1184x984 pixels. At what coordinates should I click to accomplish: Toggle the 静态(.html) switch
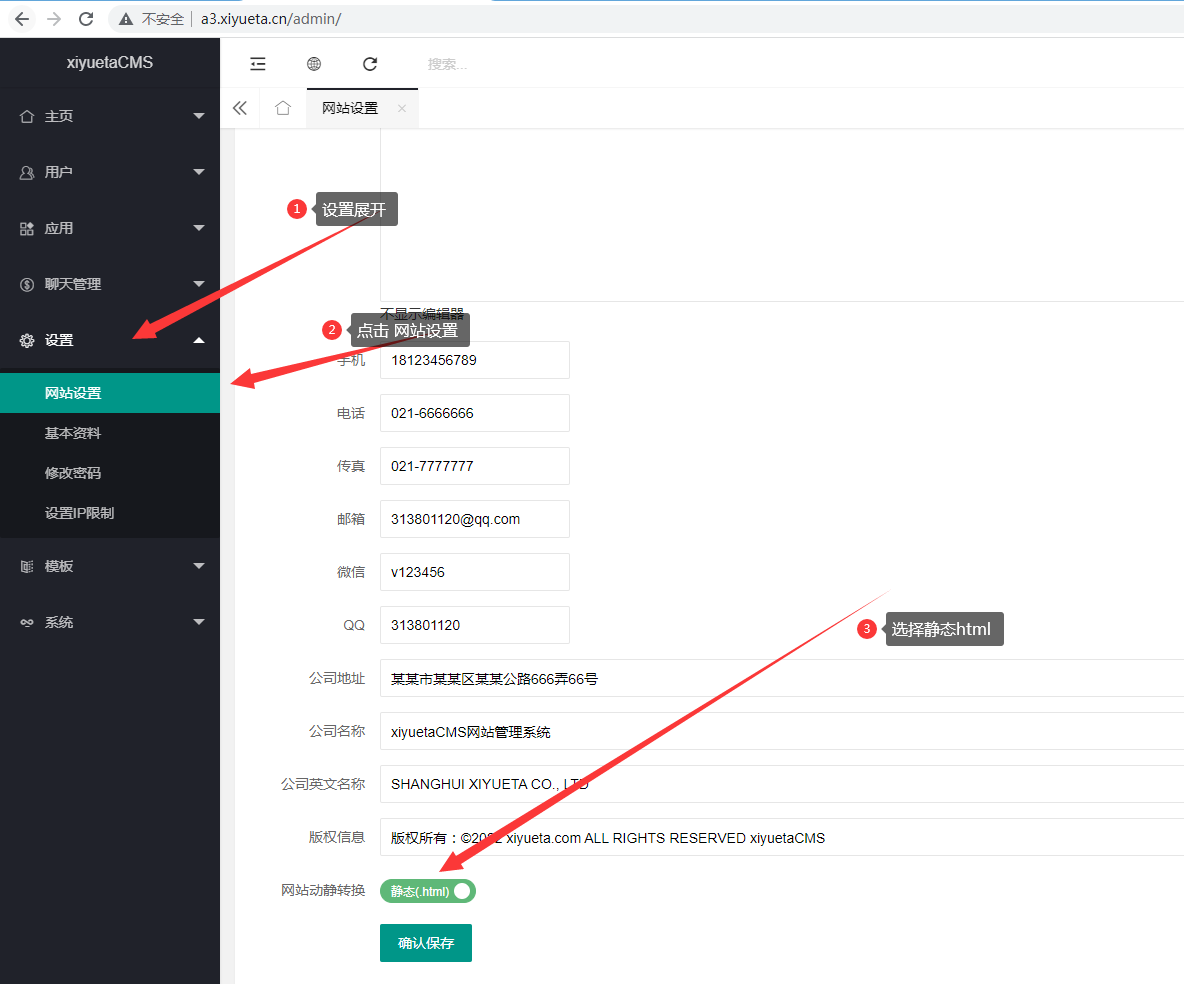(x=428, y=891)
